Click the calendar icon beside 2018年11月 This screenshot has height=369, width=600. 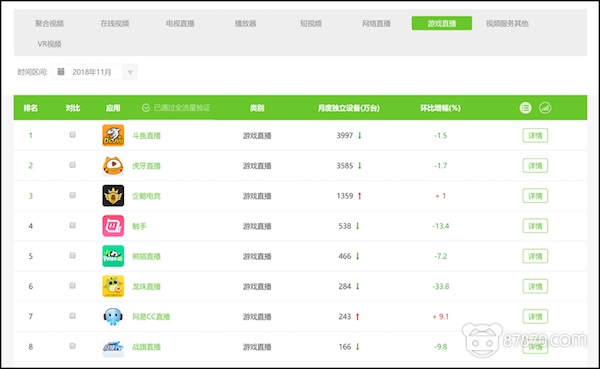[x=61, y=72]
